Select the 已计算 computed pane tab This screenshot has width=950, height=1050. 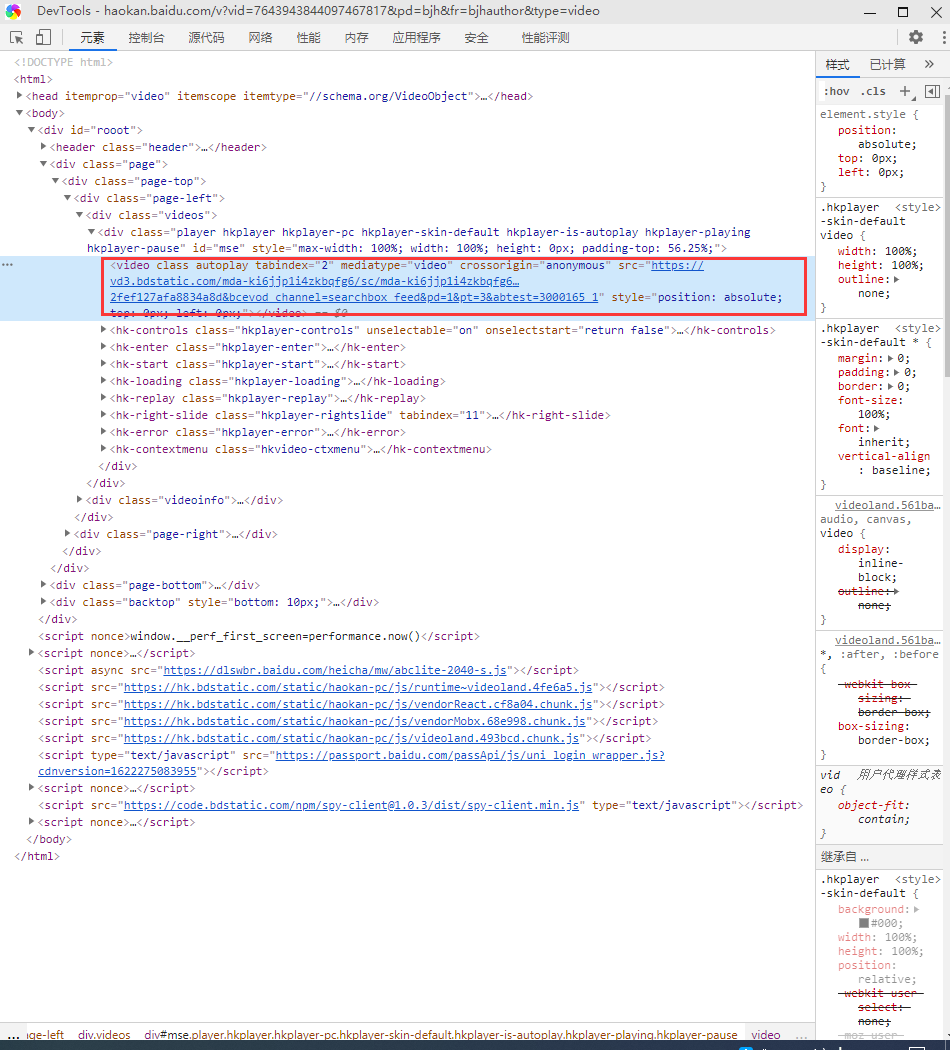(x=888, y=64)
